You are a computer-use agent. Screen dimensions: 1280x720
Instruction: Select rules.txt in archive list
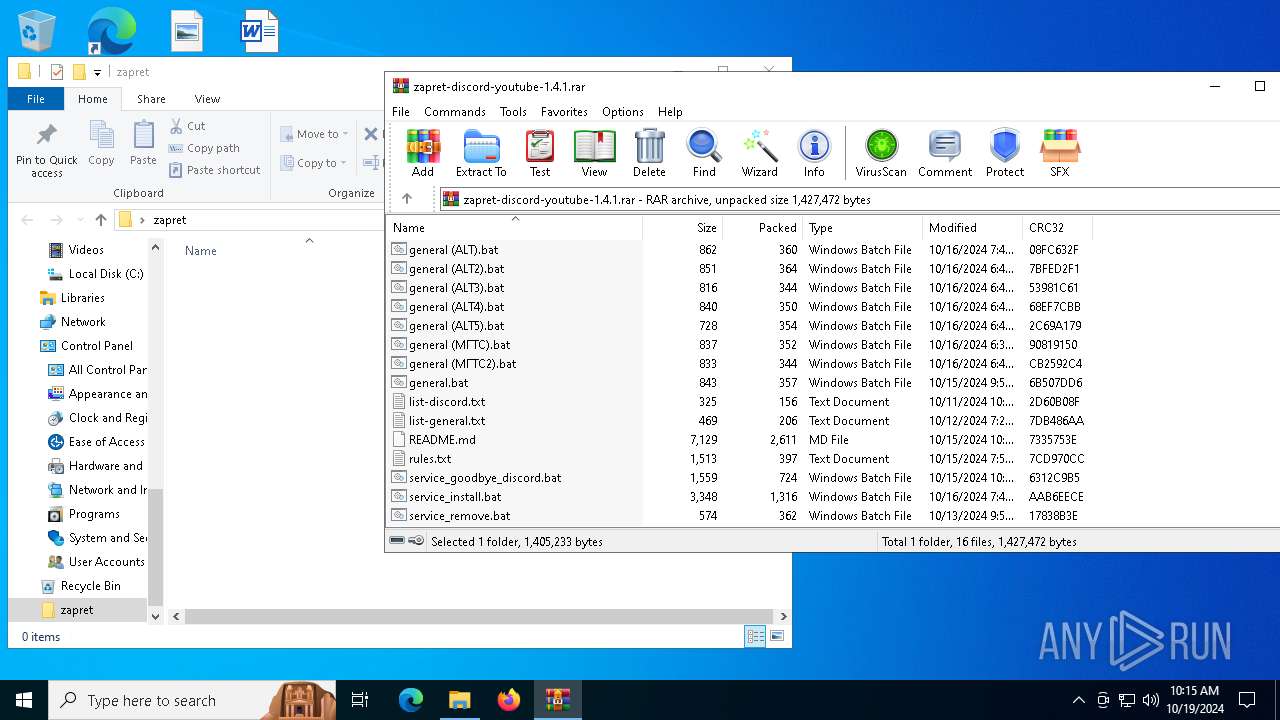(430, 459)
